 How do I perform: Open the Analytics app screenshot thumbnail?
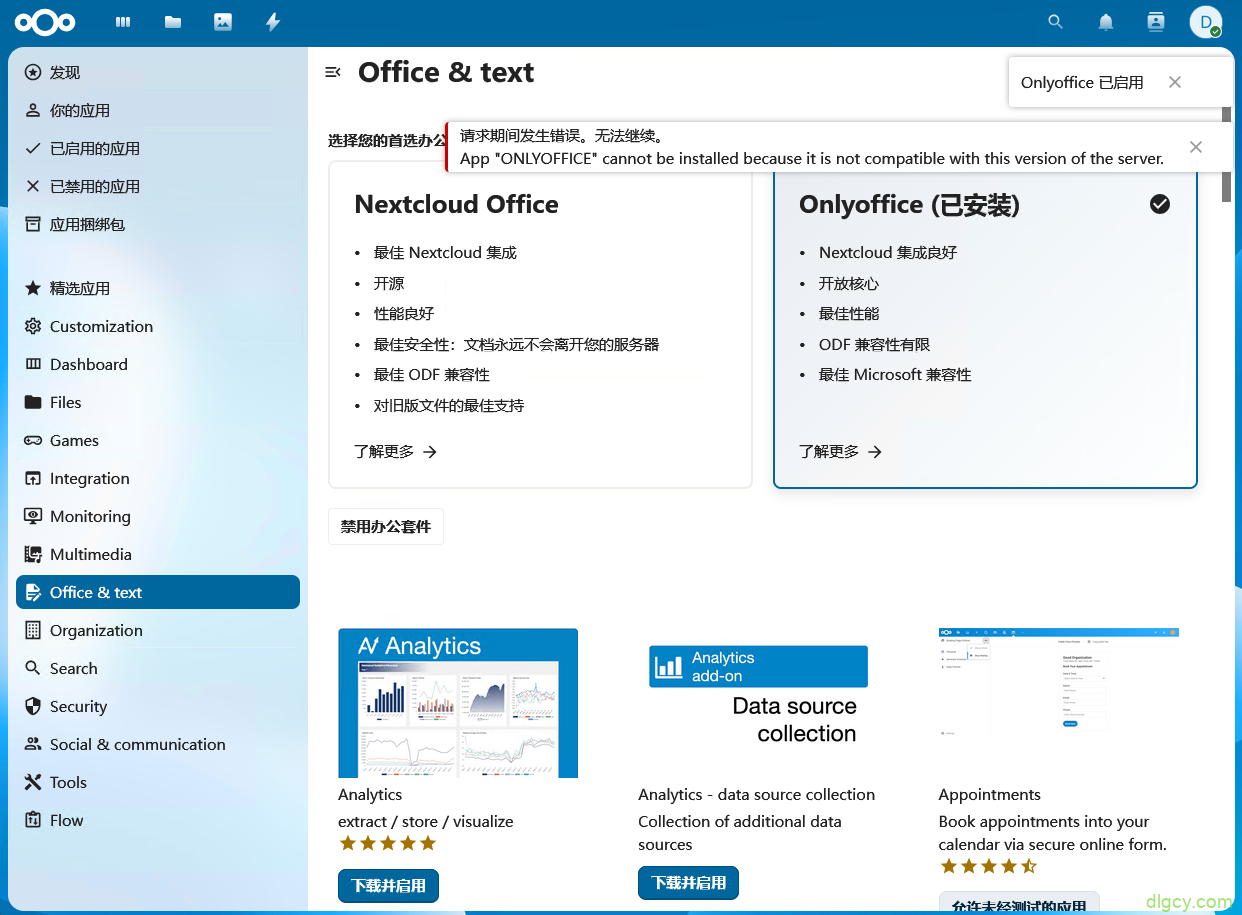click(x=458, y=703)
